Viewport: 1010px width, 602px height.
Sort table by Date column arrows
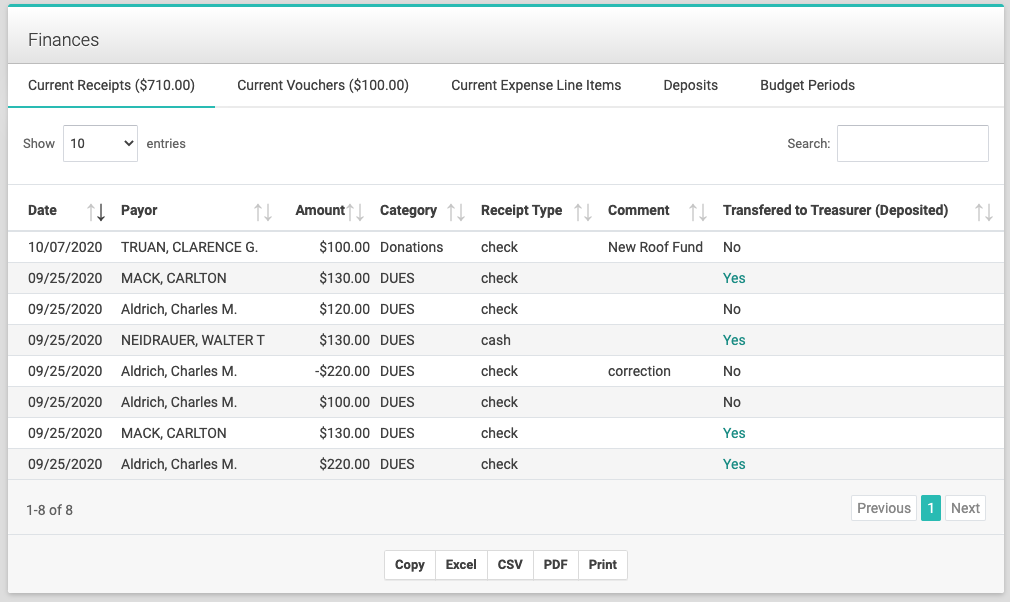pos(96,211)
